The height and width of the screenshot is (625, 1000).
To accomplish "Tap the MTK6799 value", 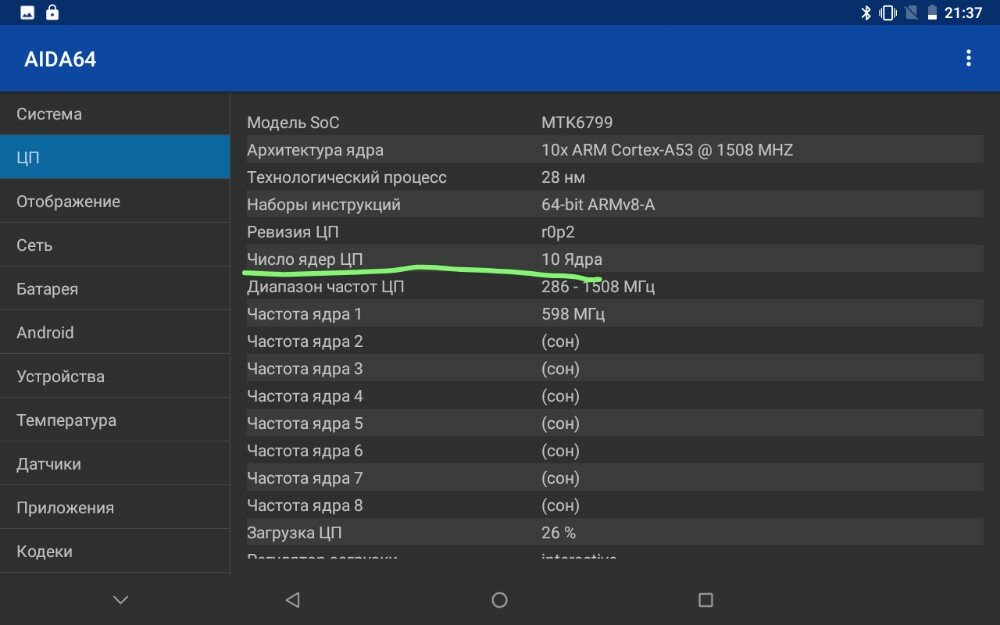I will pyautogui.click(x=577, y=122).
